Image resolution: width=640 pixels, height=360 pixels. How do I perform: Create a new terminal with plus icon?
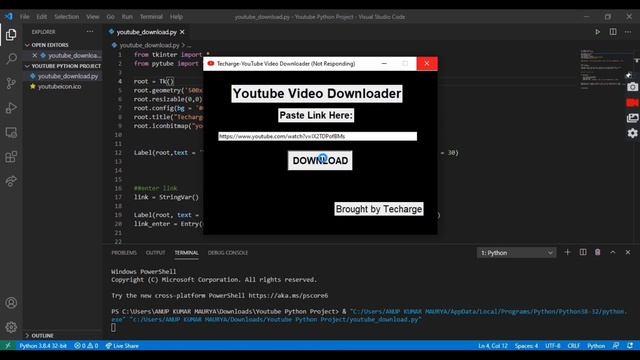point(567,252)
